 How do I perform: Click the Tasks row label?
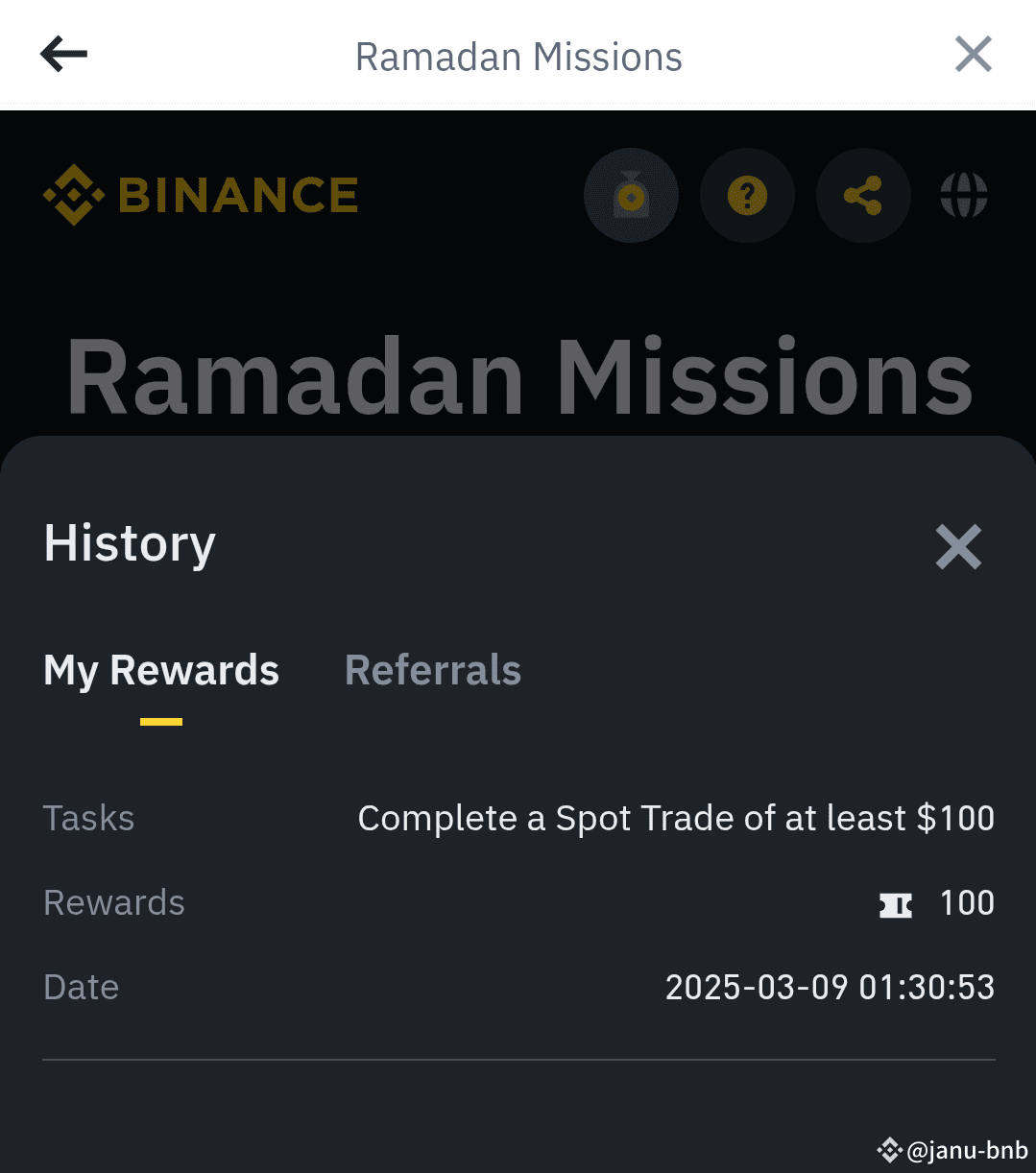pos(88,819)
